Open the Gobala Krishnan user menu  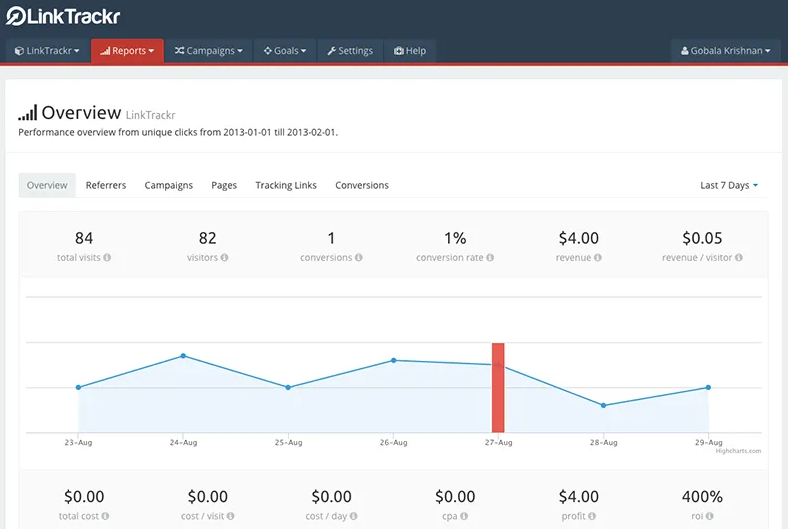pos(725,51)
